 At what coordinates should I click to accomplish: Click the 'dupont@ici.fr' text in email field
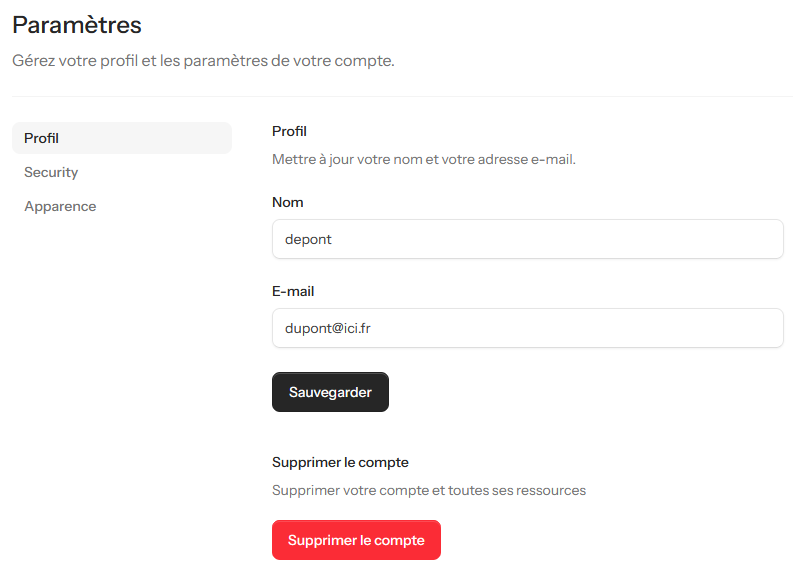point(327,328)
